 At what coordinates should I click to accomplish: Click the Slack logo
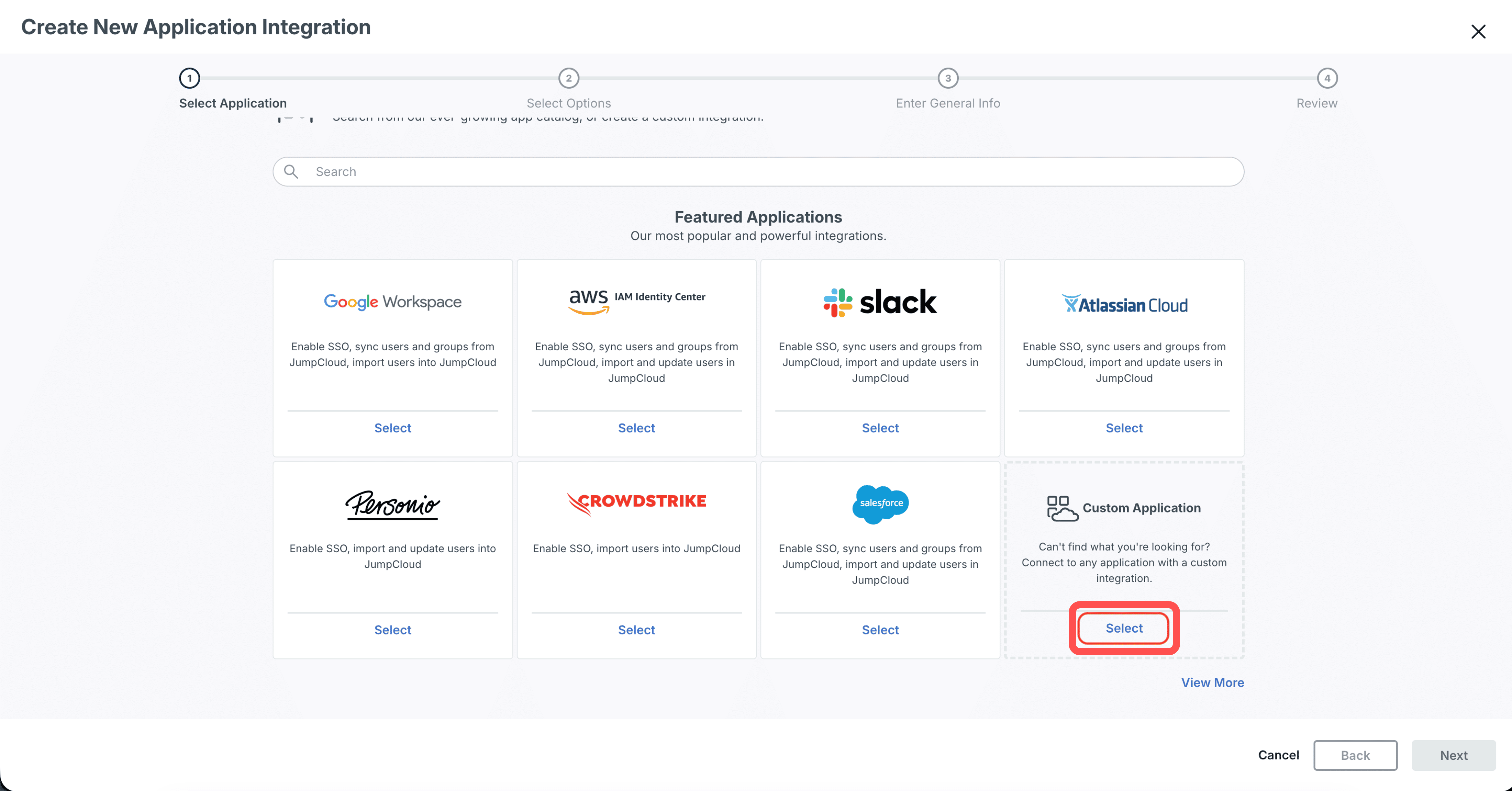[880, 302]
